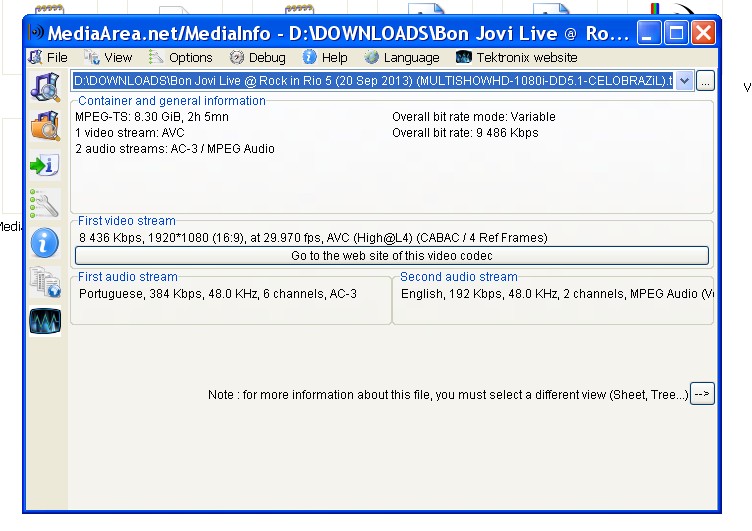Click the 'Container and general information' heading
This screenshot has width=752, height=531.
coord(172,101)
